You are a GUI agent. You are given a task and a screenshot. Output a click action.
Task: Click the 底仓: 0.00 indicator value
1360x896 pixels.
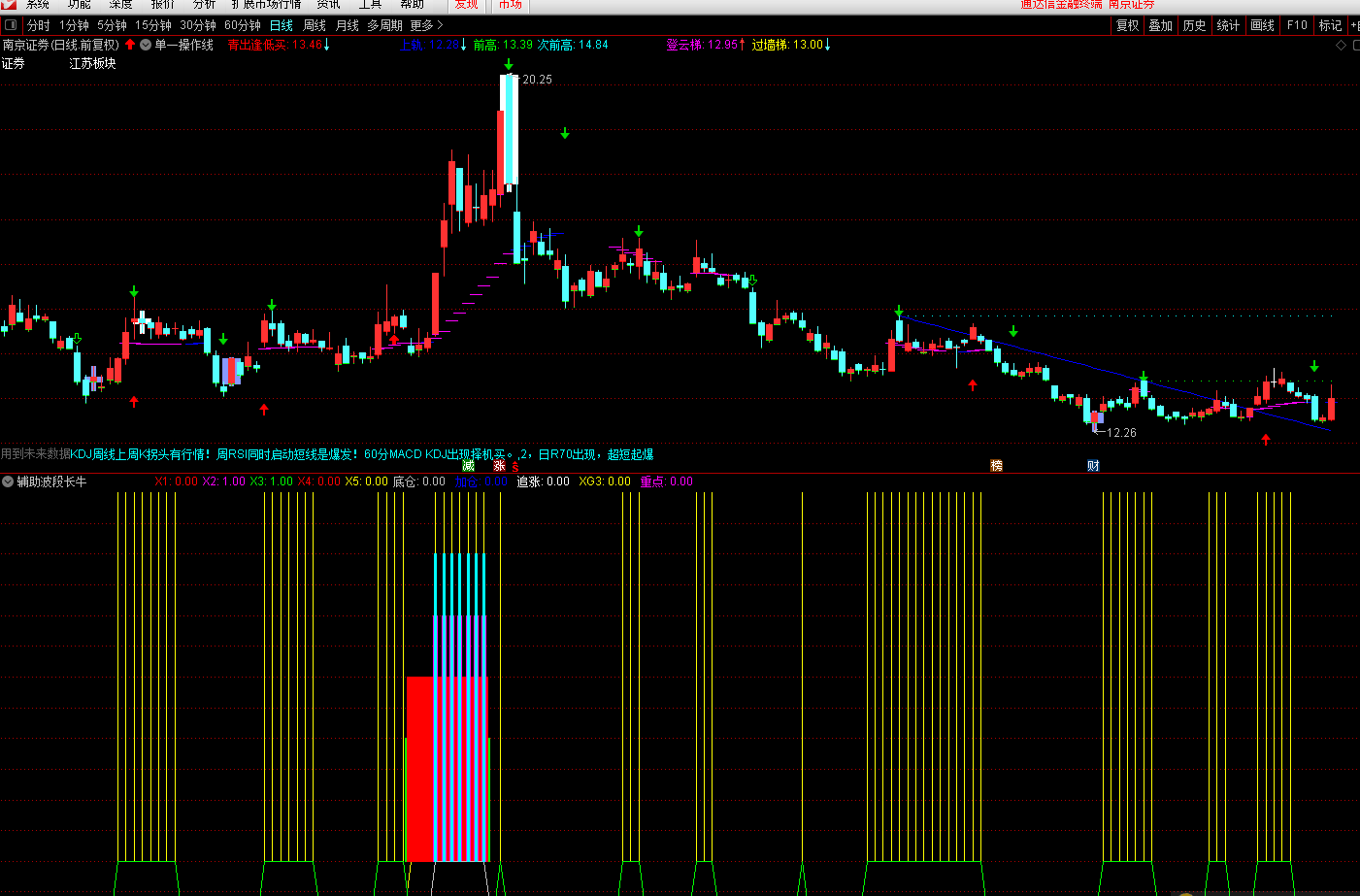419,481
